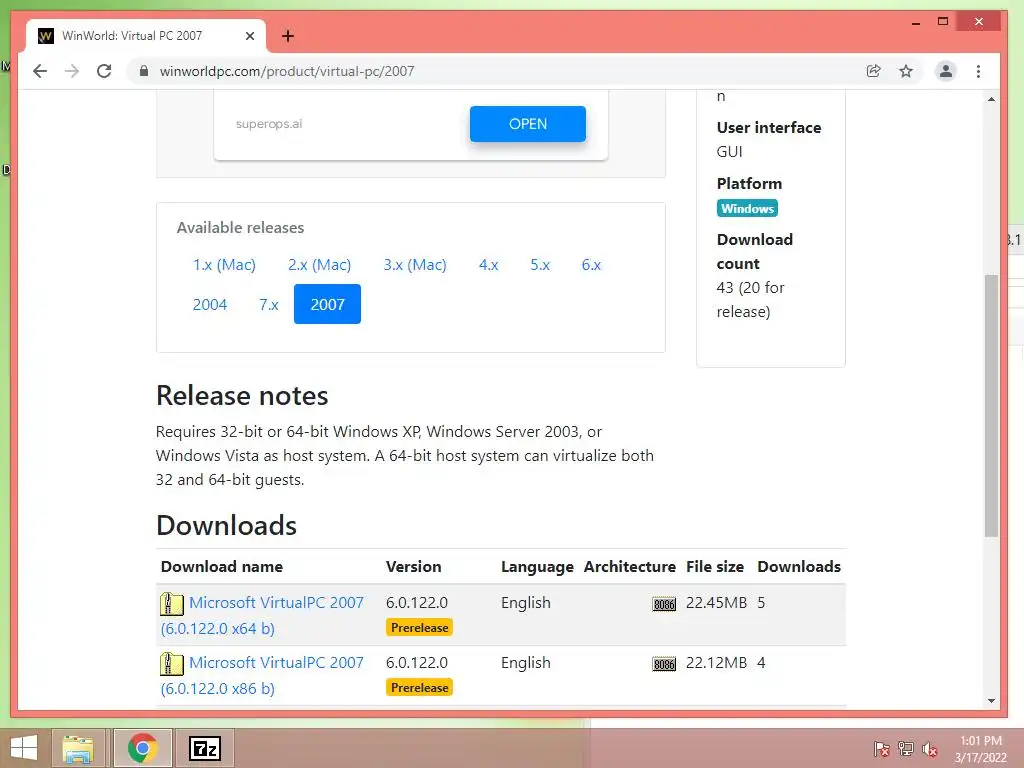Click the Action Center flag tray icon

(x=882, y=749)
